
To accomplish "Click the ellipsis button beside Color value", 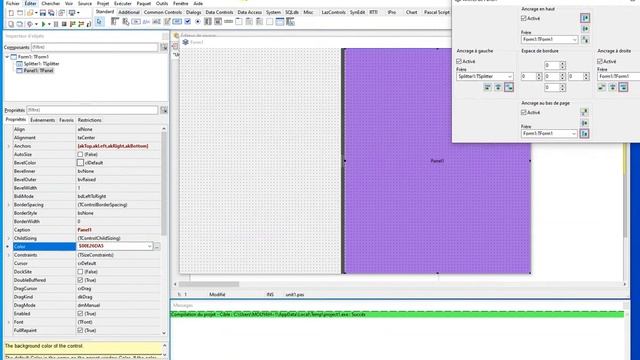I will pos(157,246).
